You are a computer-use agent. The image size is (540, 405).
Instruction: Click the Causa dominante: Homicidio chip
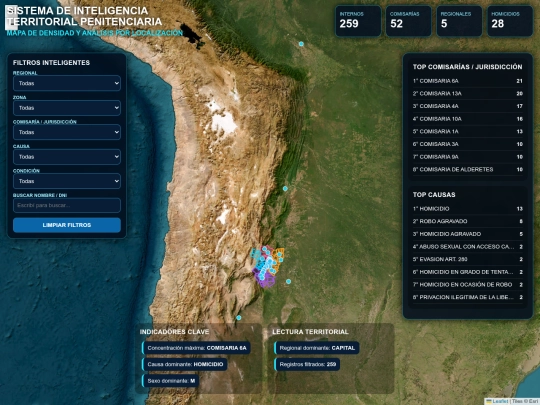pos(185,364)
